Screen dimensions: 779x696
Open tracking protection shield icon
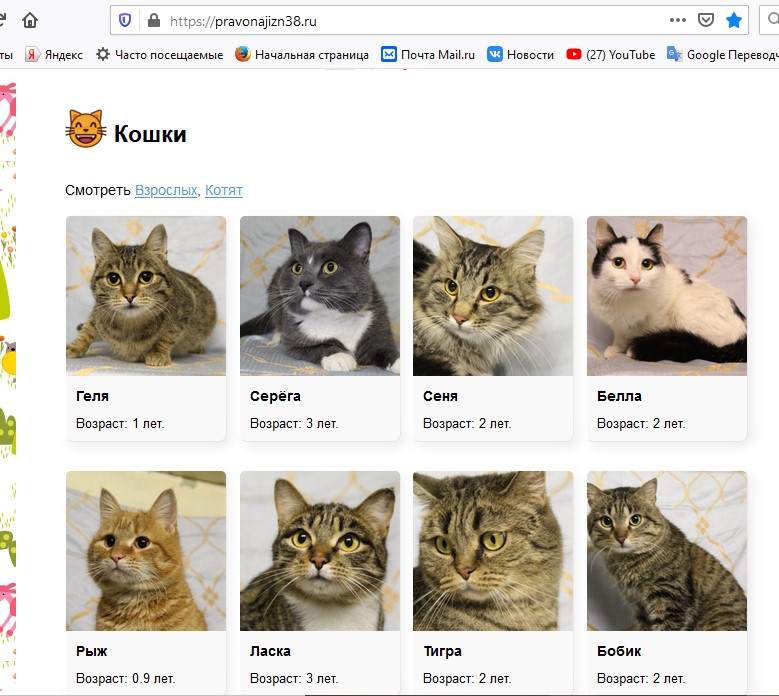point(125,20)
